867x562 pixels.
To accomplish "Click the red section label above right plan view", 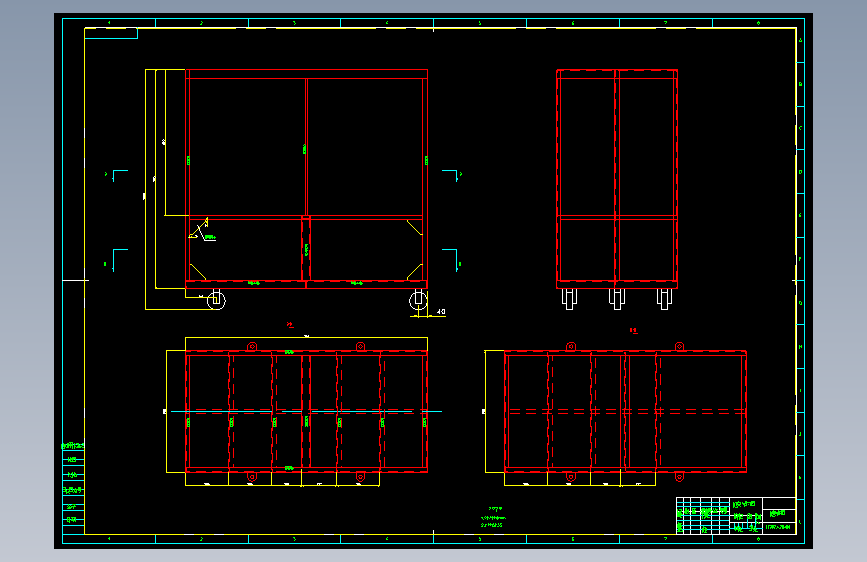I will [634, 331].
